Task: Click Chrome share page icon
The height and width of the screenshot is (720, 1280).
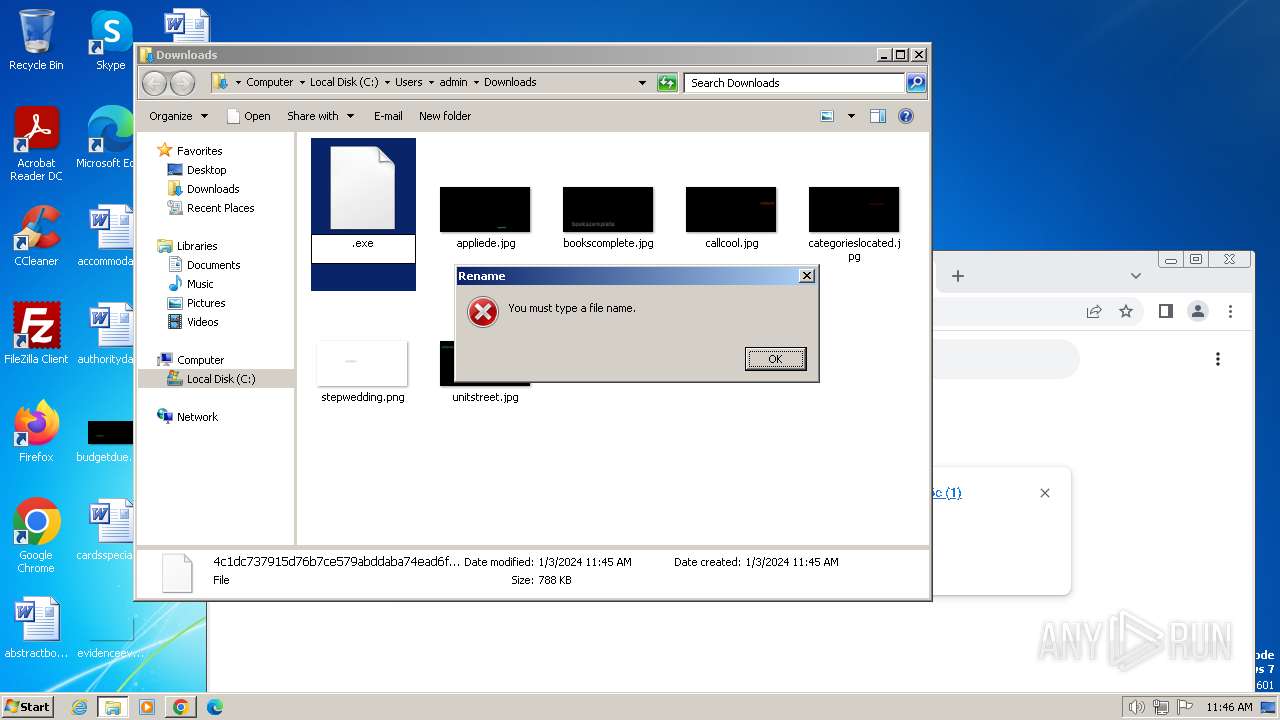Action: click(x=1094, y=311)
